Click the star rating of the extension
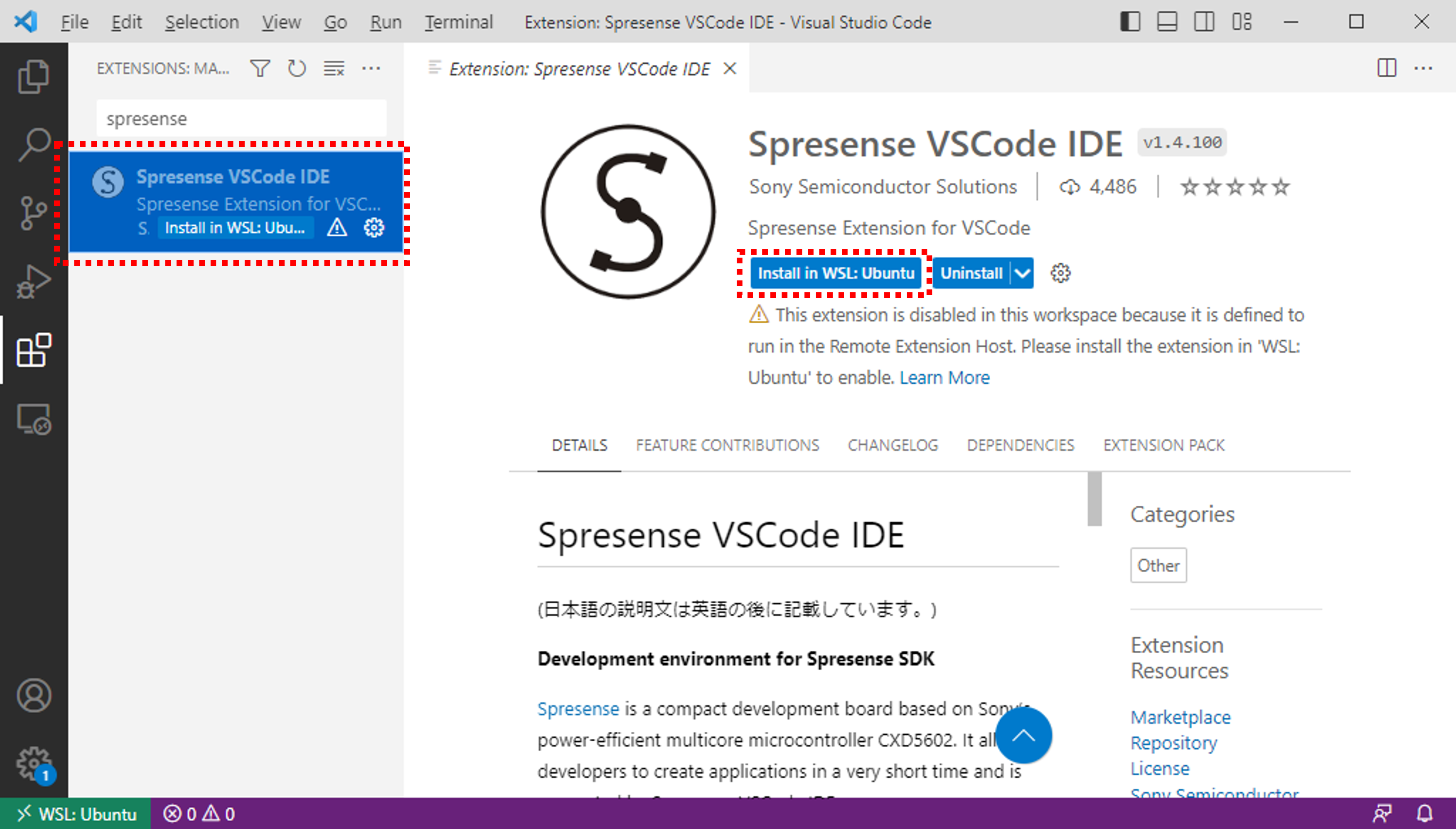Image resolution: width=1456 pixels, height=829 pixels. [1234, 187]
